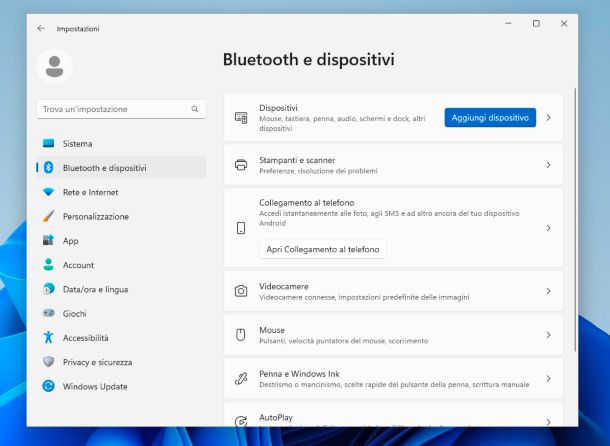Focus the Trova un'impostazione search field
Screen dimensions: 610x446
pyautogui.click(x=121, y=109)
